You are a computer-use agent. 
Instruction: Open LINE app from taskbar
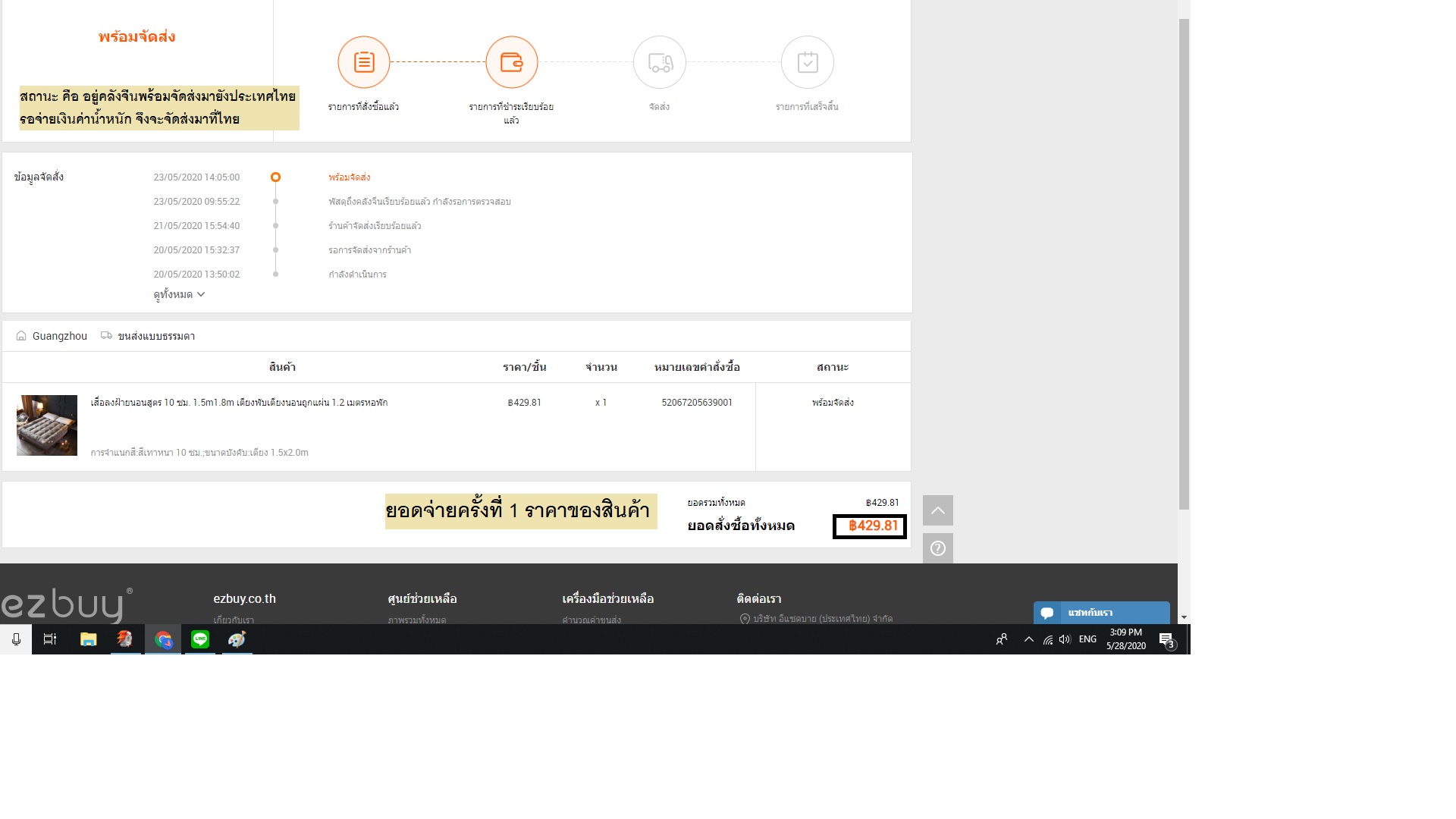coord(200,639)
